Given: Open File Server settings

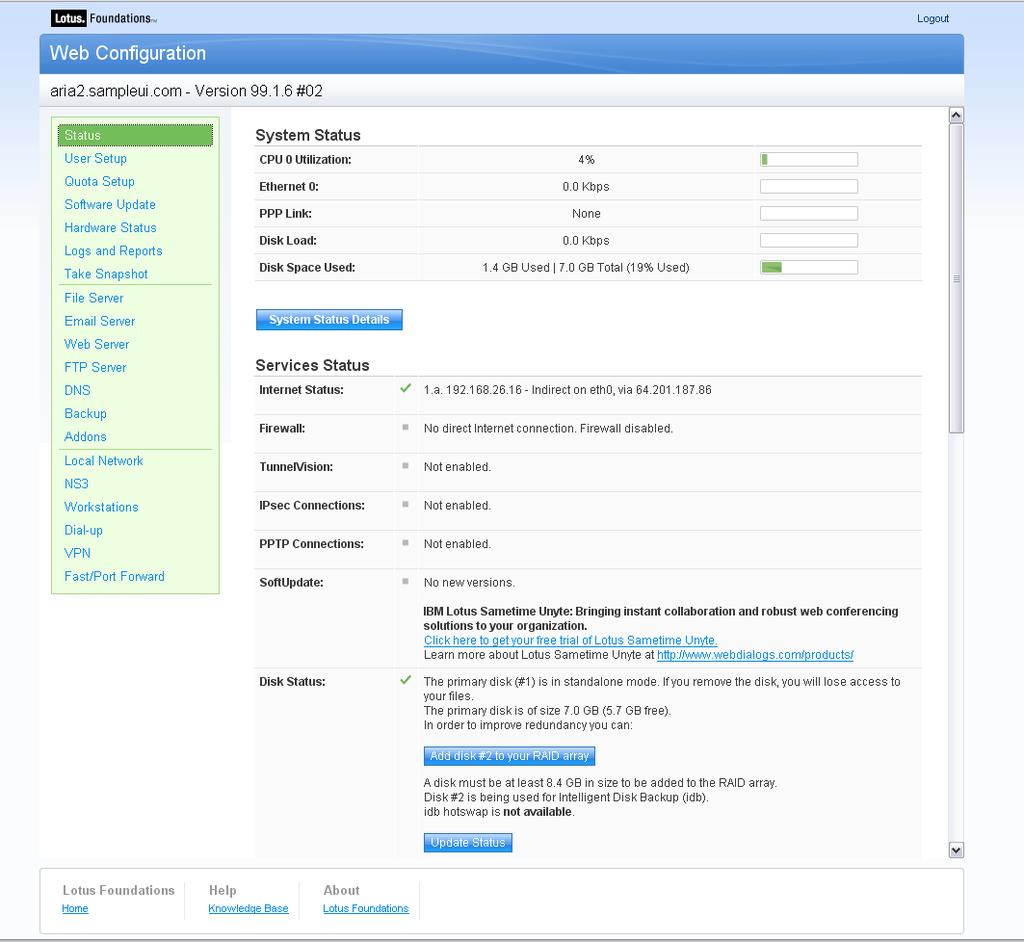Looking at the screenshot, I should (x=93, y=298).
